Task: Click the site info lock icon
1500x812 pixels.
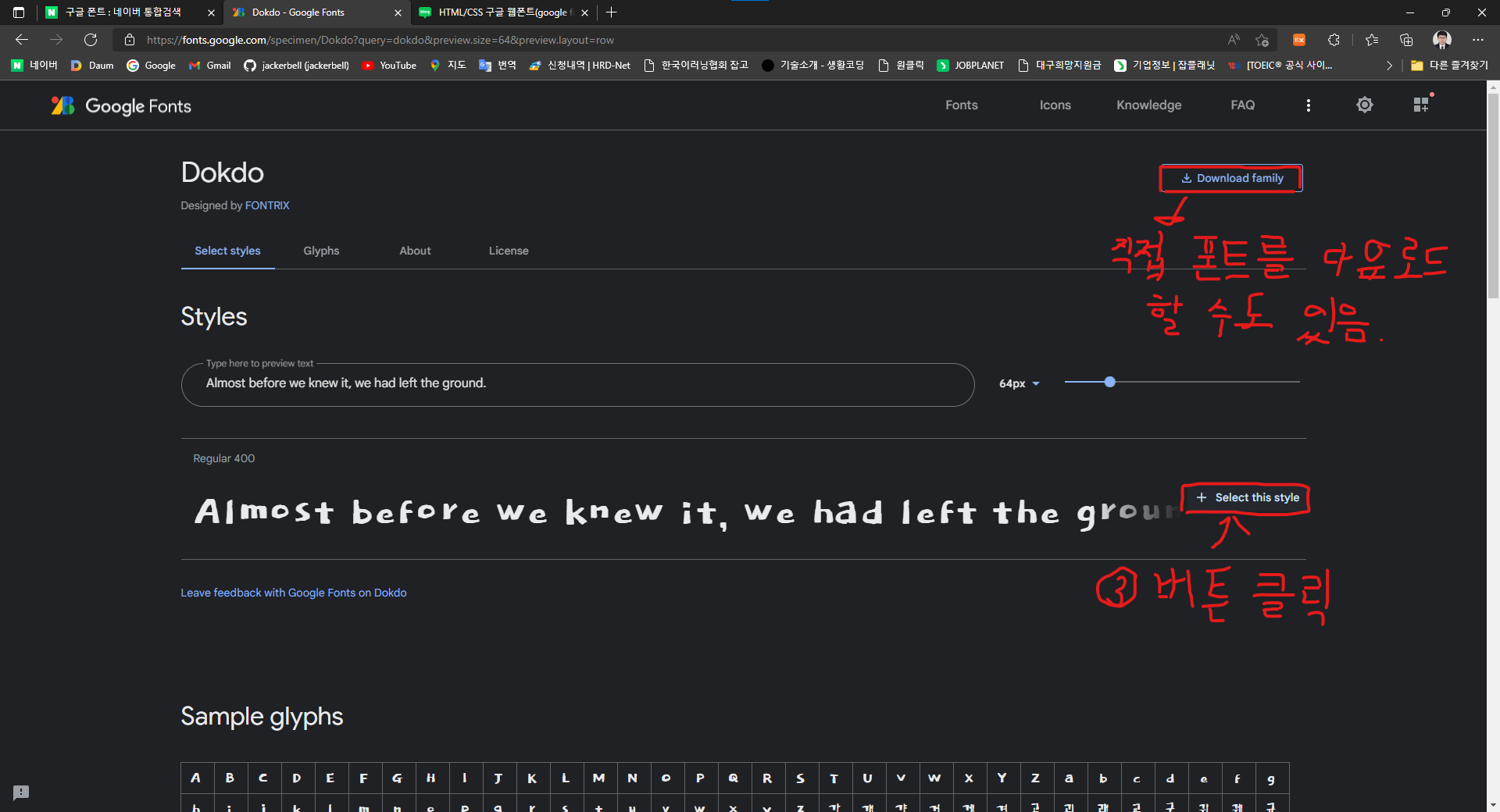Action: click(x=130, y=40)
